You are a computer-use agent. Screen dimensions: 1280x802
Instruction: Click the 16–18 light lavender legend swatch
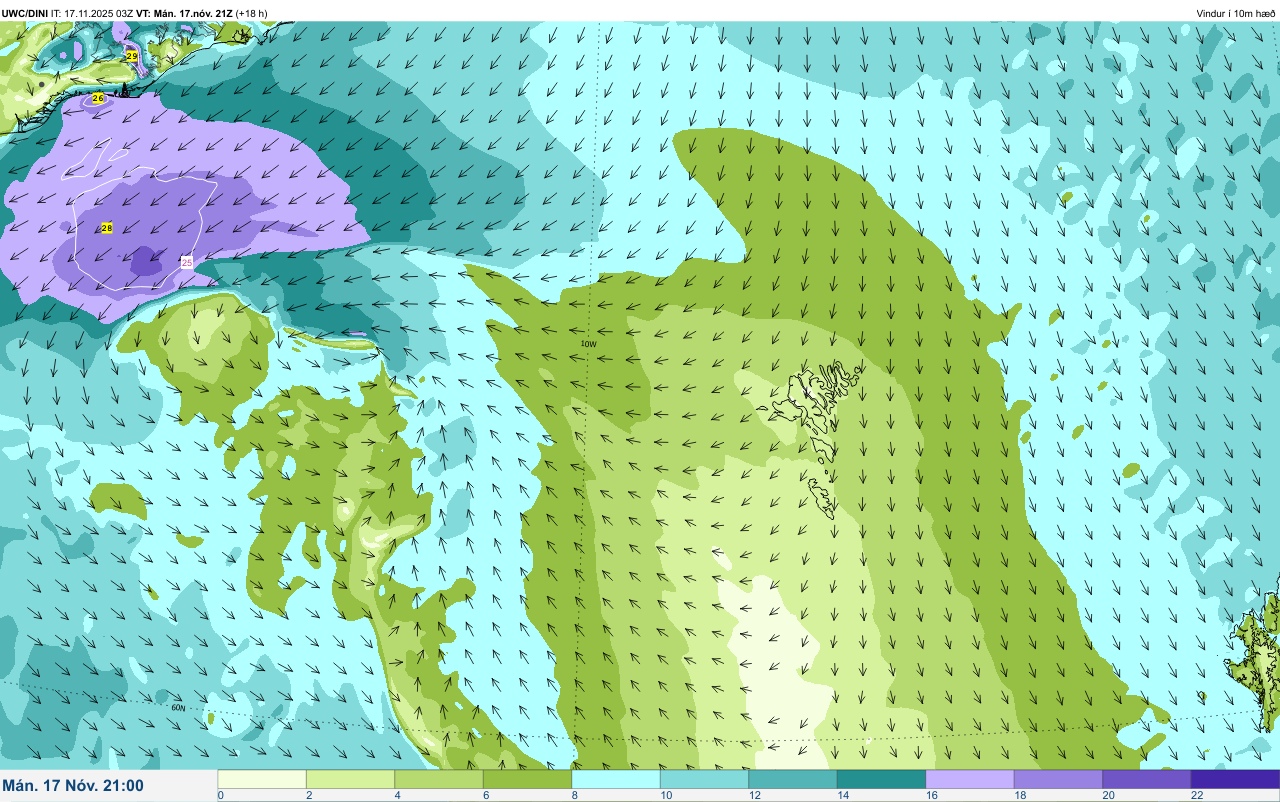click(x=970, y=779)
